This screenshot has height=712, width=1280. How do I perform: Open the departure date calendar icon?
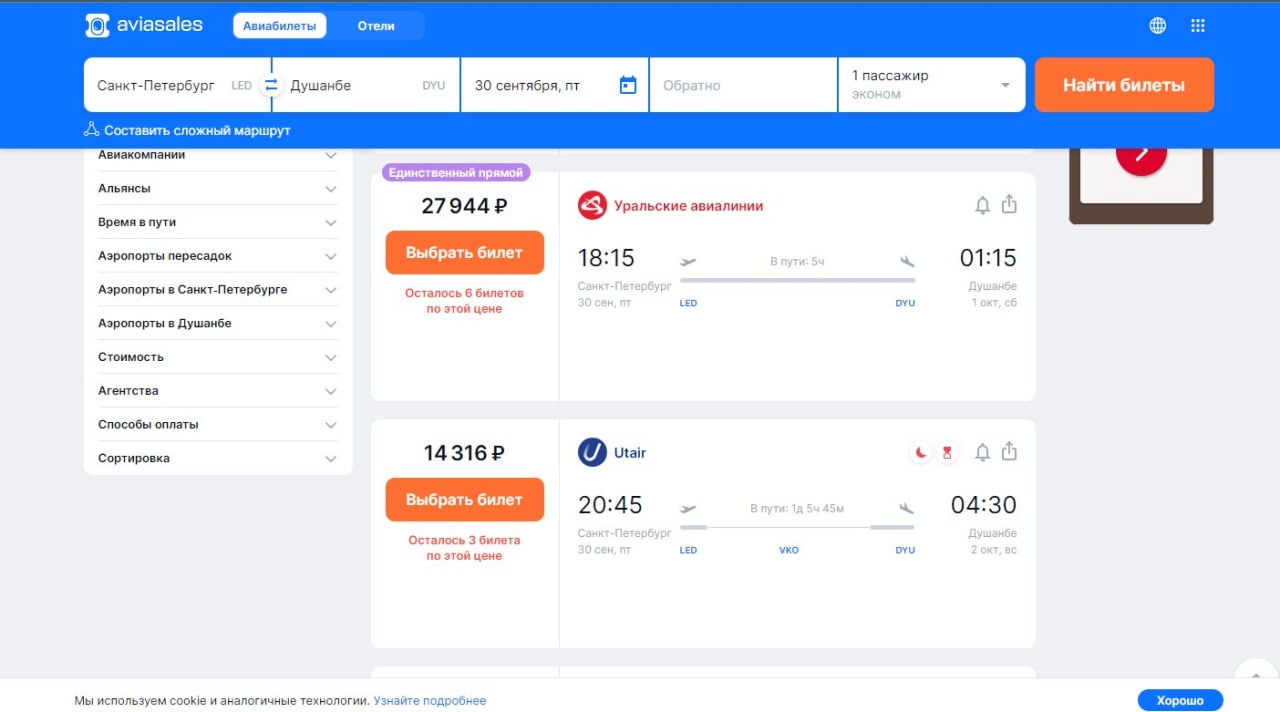click(x=628, y=85)
